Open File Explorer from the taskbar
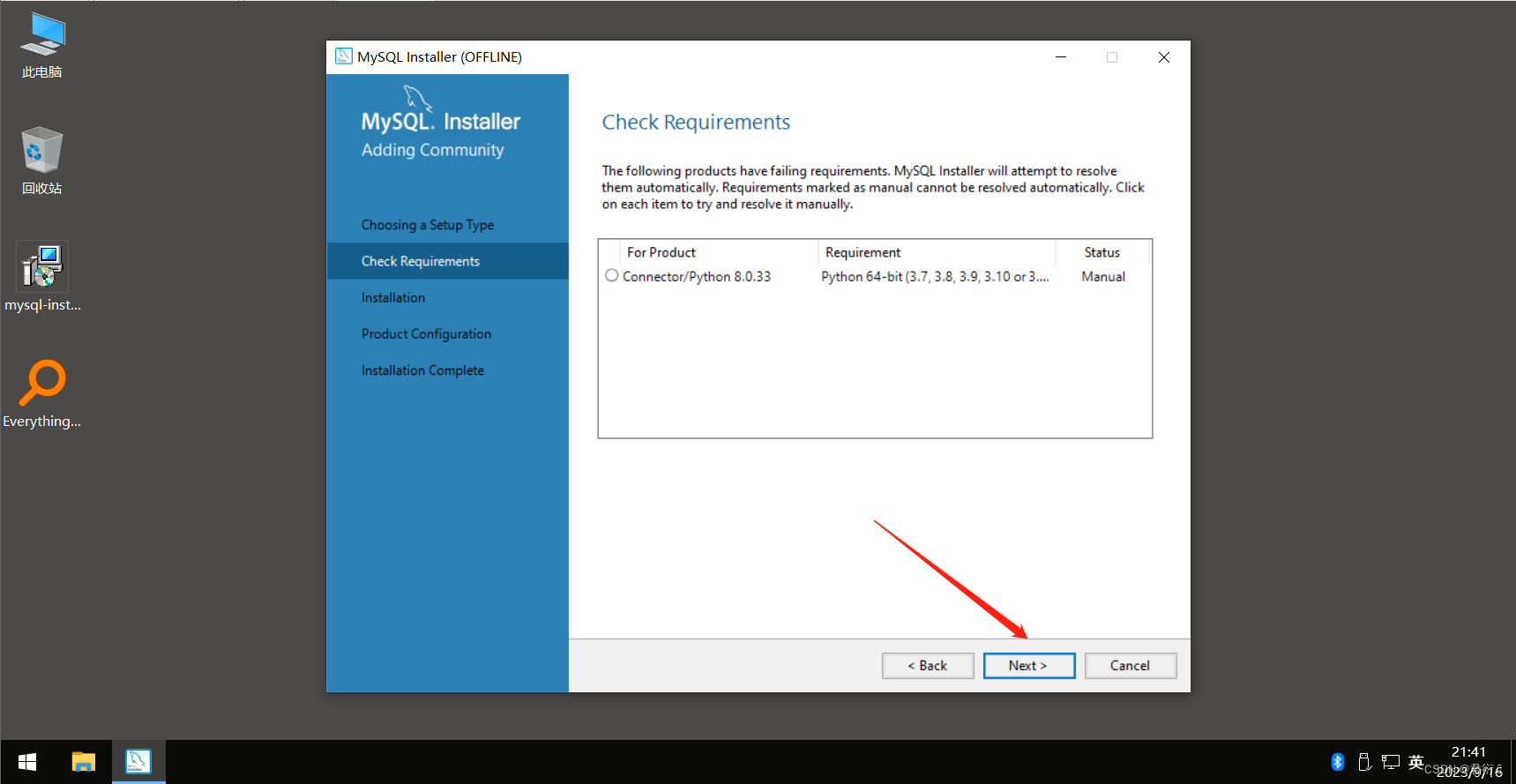 pyautogui.click(x=84, y=762)
